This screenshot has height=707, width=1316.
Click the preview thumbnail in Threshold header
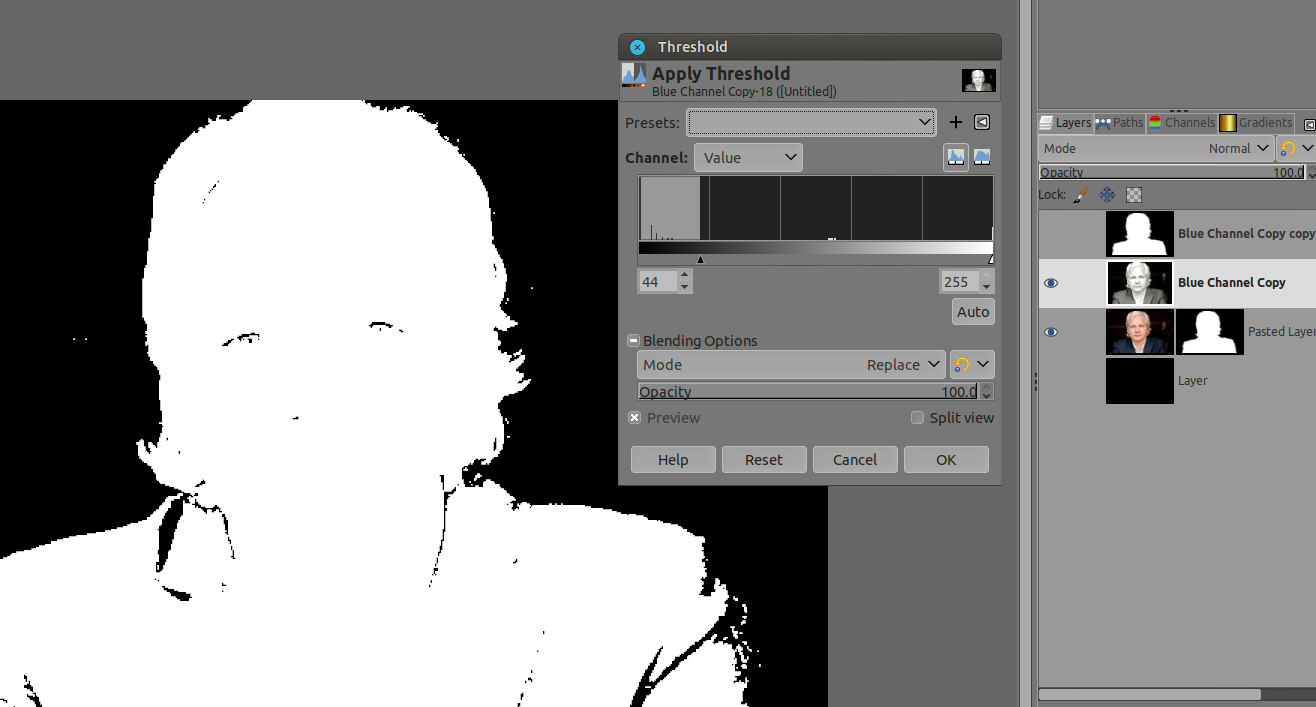[978, 81]
